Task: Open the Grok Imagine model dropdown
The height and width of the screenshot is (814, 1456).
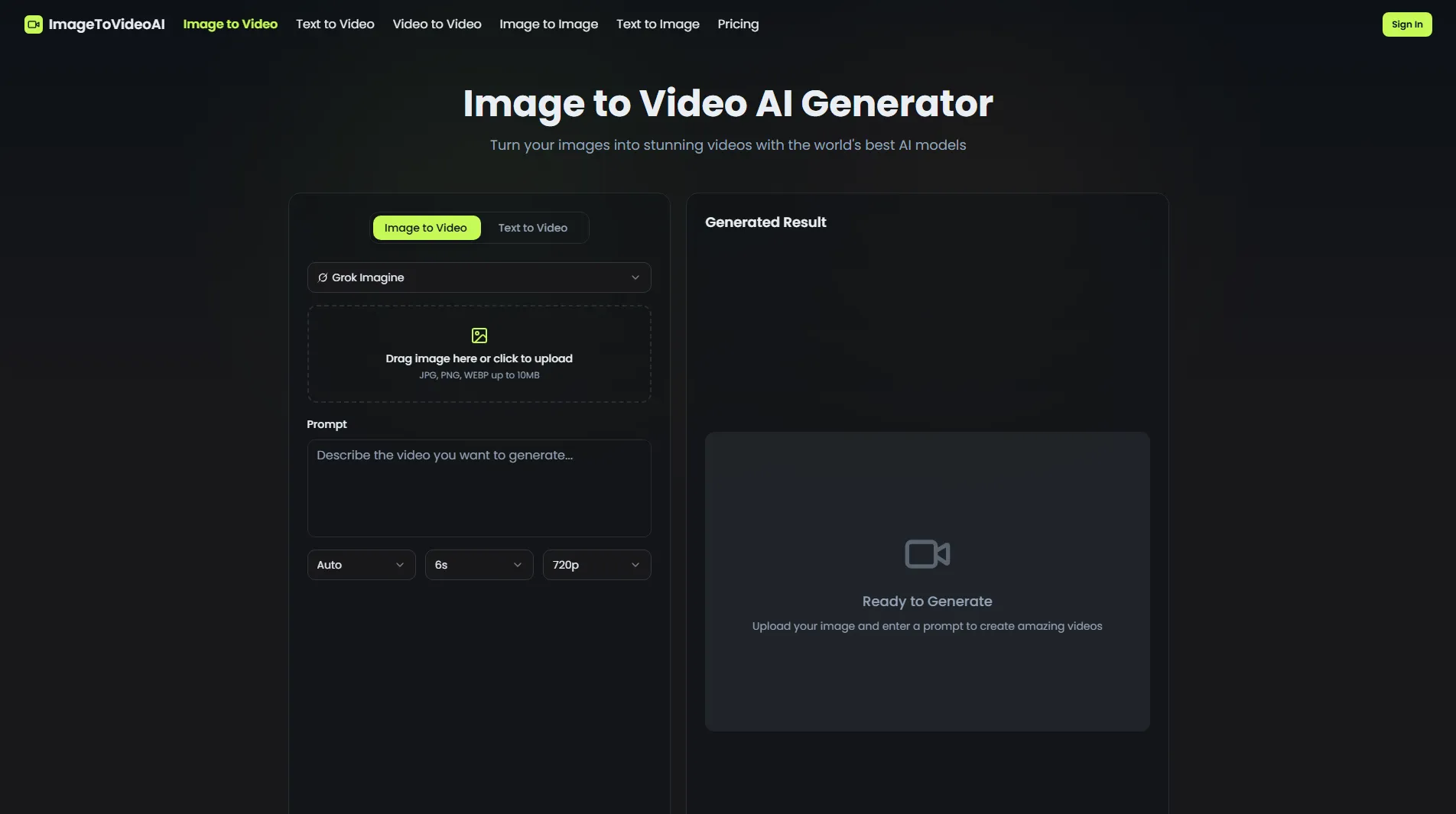Action: [479, 277]
